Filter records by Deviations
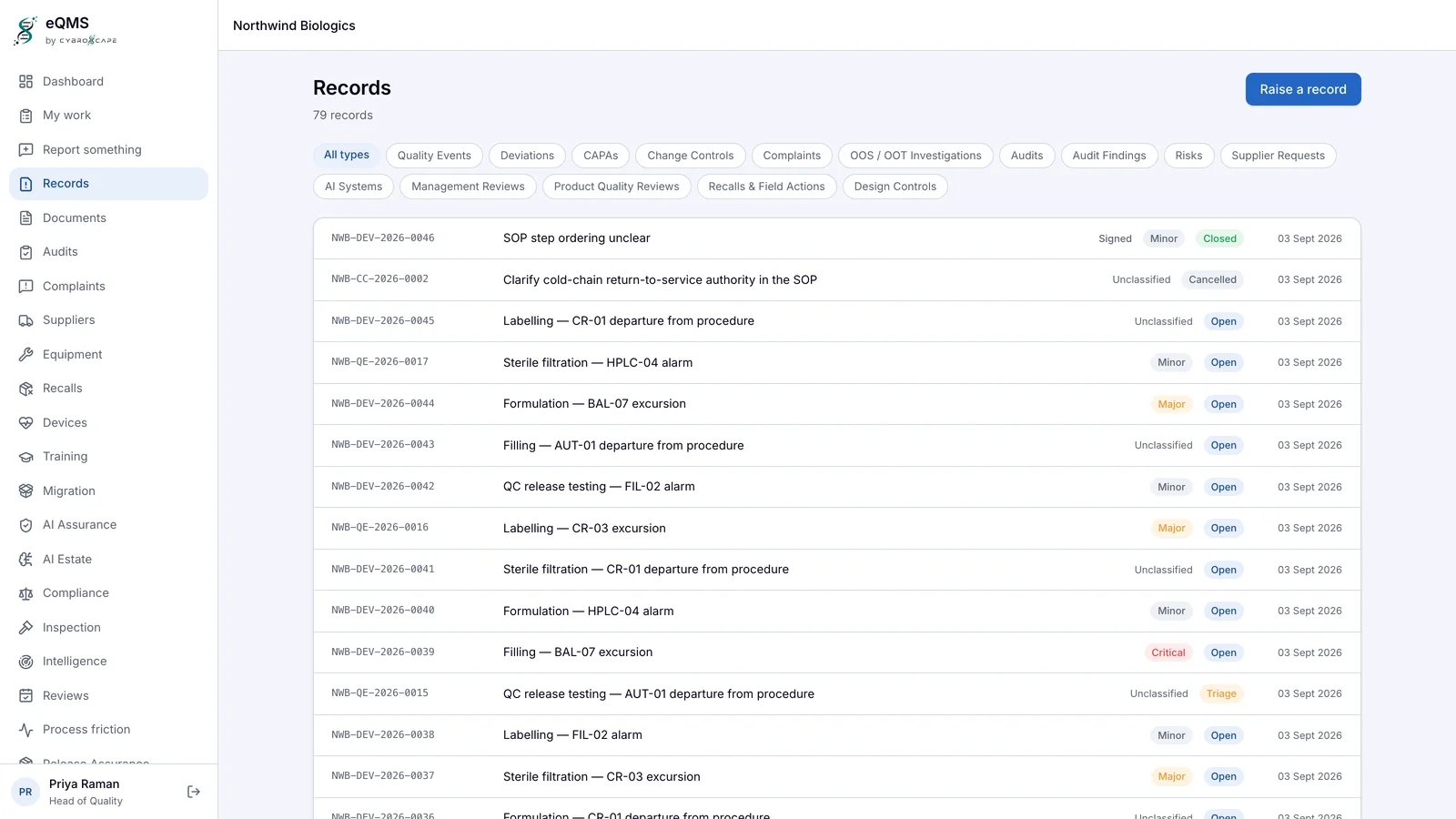1456x819 pixels. pyautogui.click(x=527, y=156)
